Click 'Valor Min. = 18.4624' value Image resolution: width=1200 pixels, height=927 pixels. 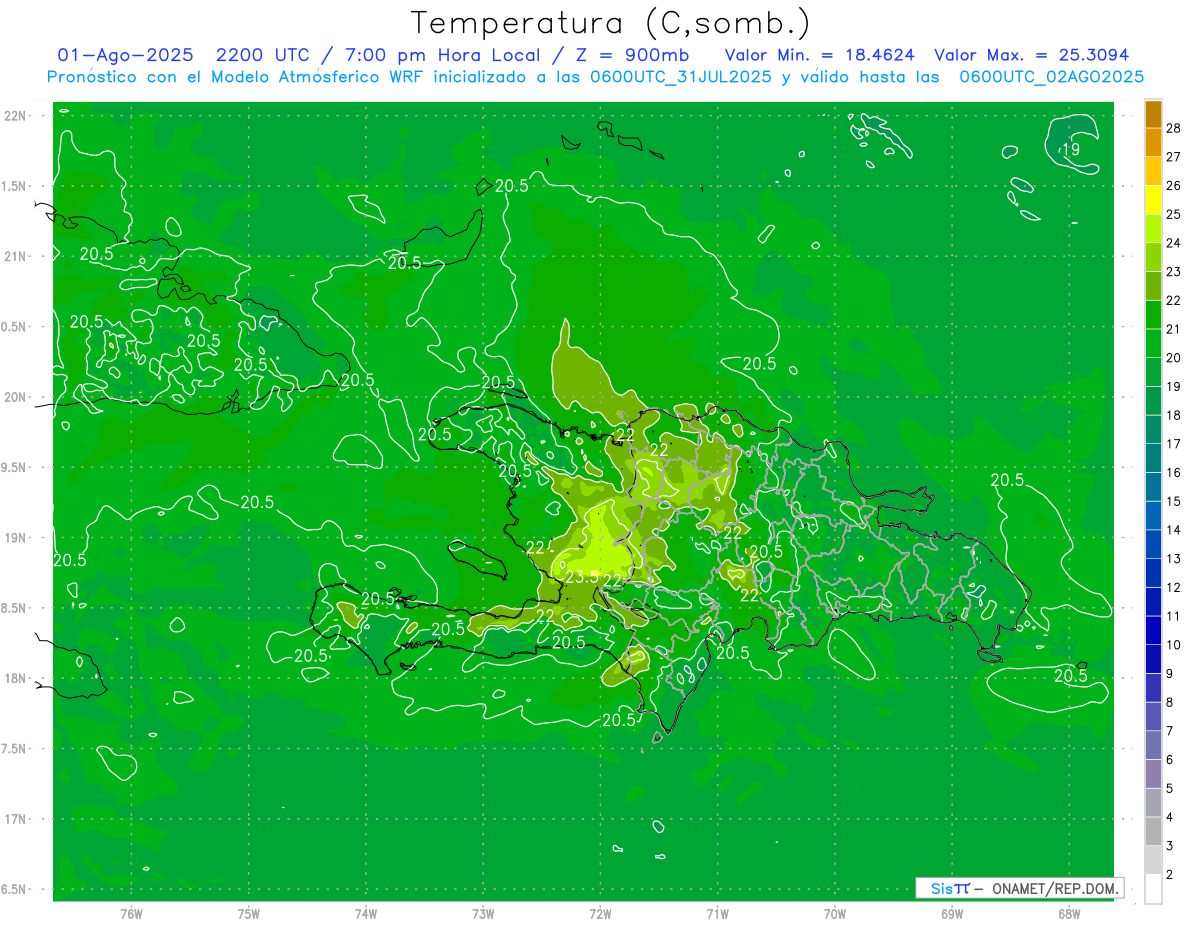point(819,55)
